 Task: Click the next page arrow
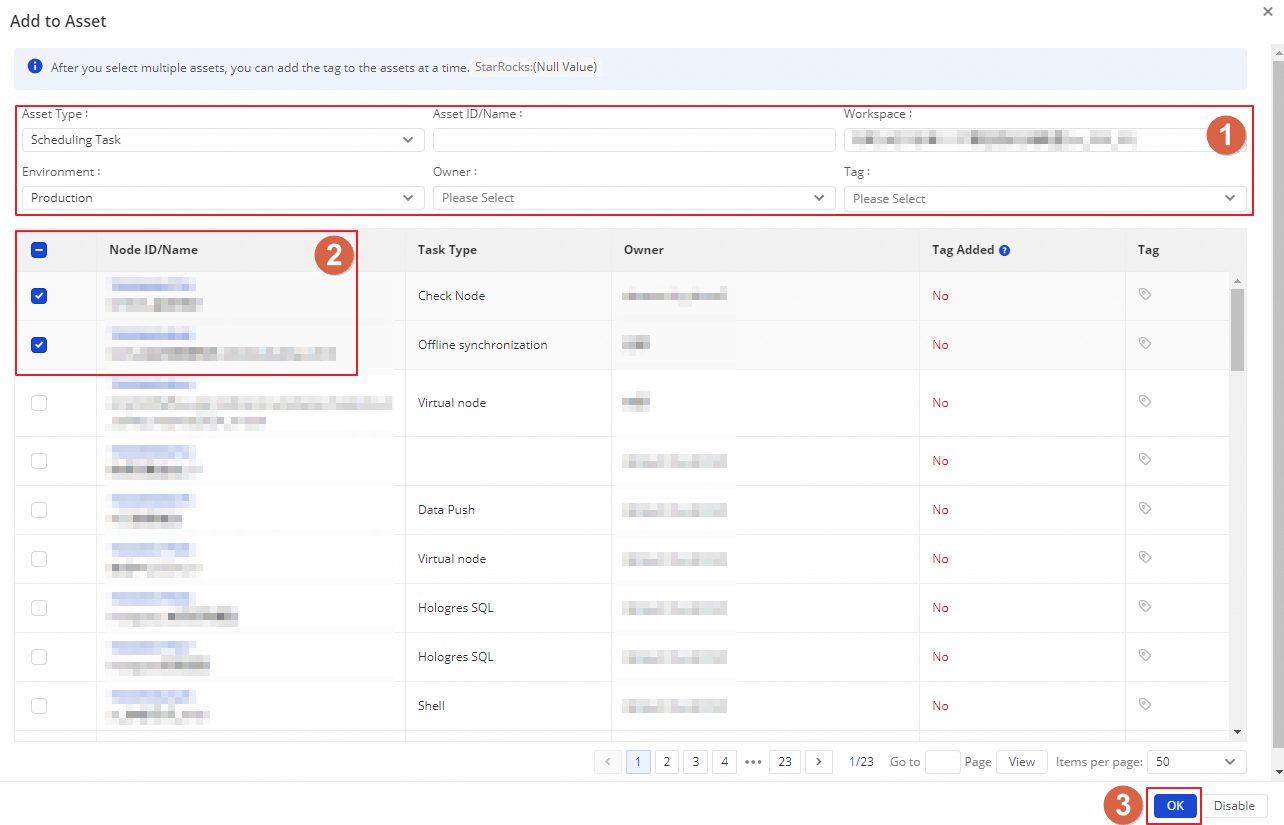pos(819,762)
